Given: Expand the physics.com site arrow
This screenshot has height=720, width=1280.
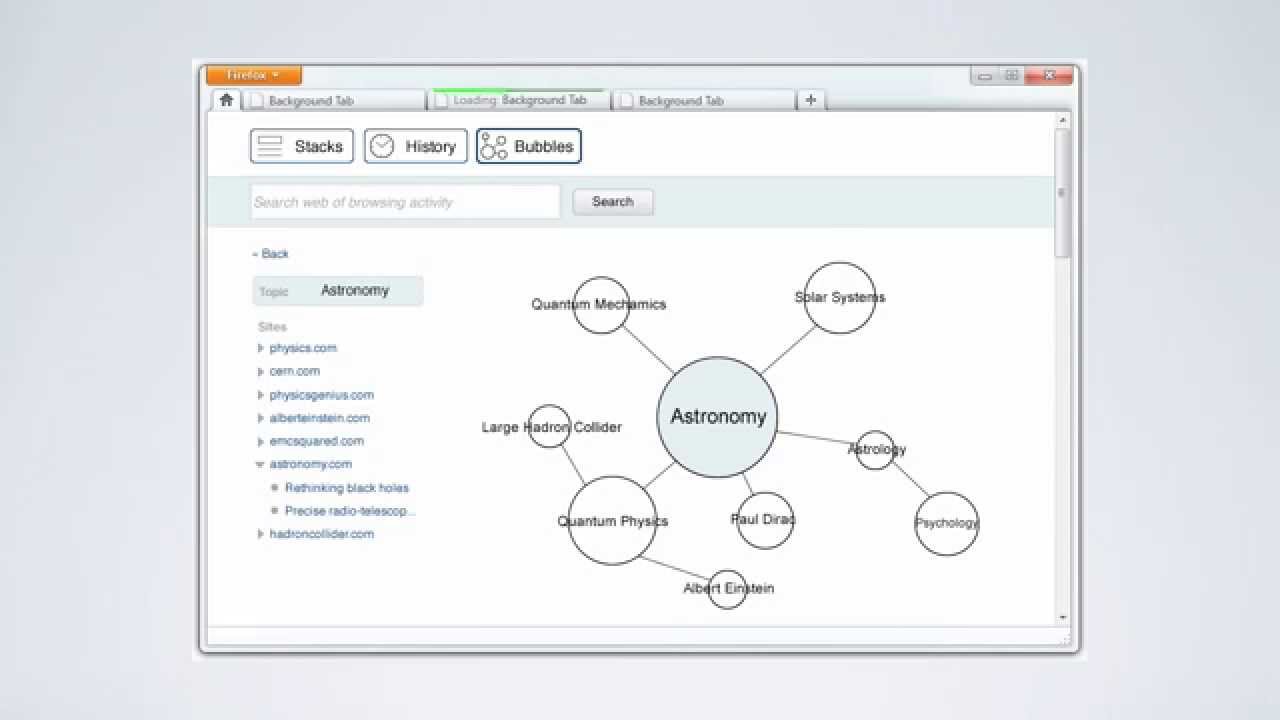Looking at the screenshot, I should coord(261,348).
